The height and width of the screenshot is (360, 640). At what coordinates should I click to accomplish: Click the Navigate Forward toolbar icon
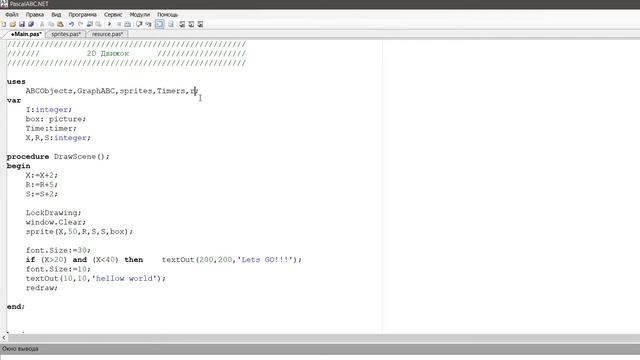tap(98, 24)
